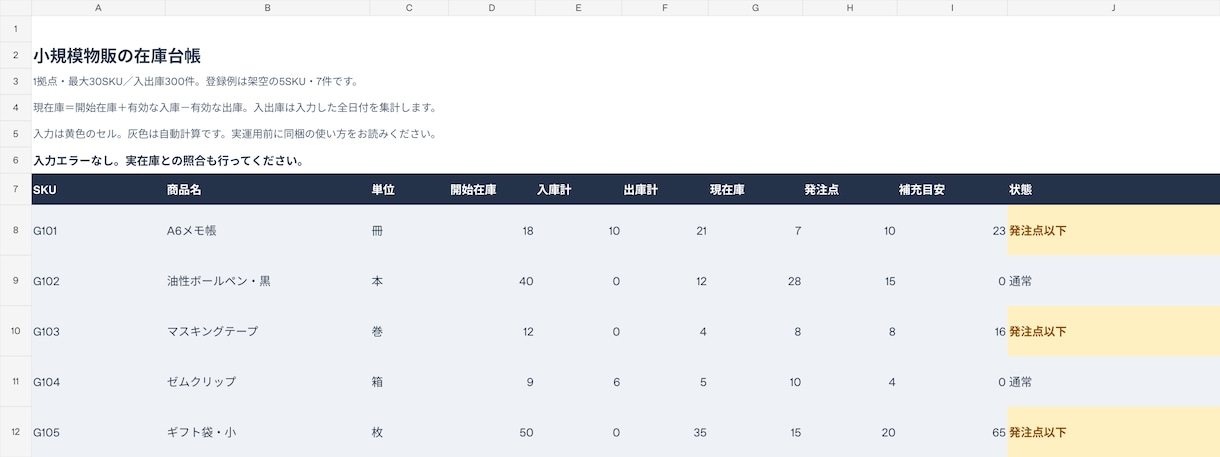Click the unit cell '枚' for G105
Viewport: 1220px width, 457px height.
click(409, 432)
